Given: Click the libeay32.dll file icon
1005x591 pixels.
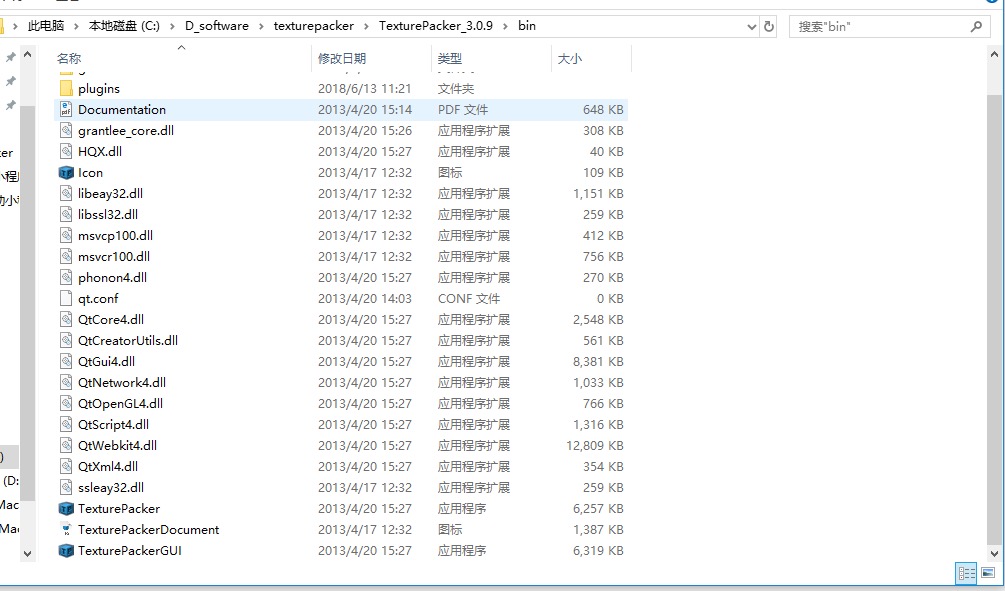Looking at the screenshot, I should tap(66, 194).
